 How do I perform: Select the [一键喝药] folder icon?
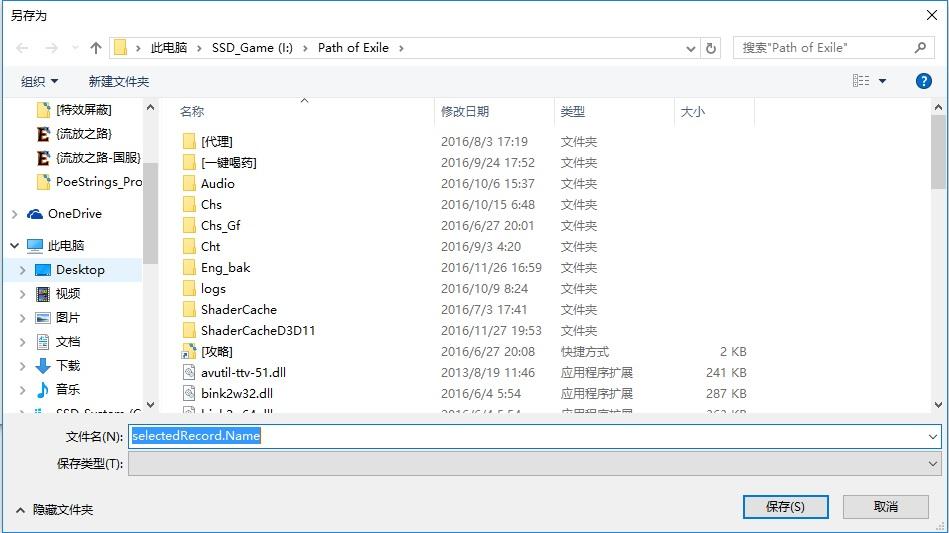click(189, 163)
